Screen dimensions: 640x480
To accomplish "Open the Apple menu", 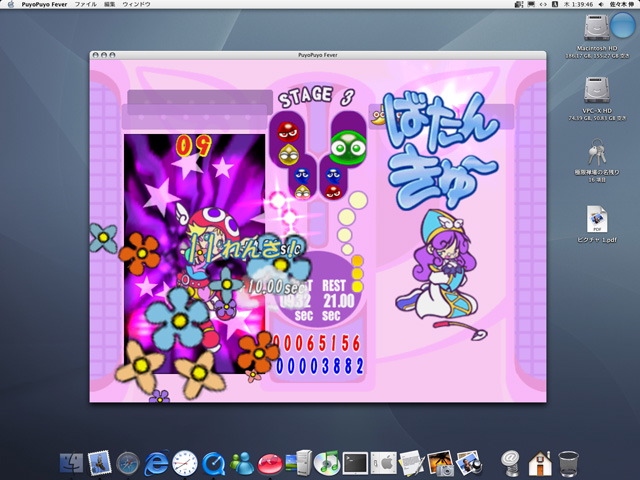I will [x=11, y=4].
